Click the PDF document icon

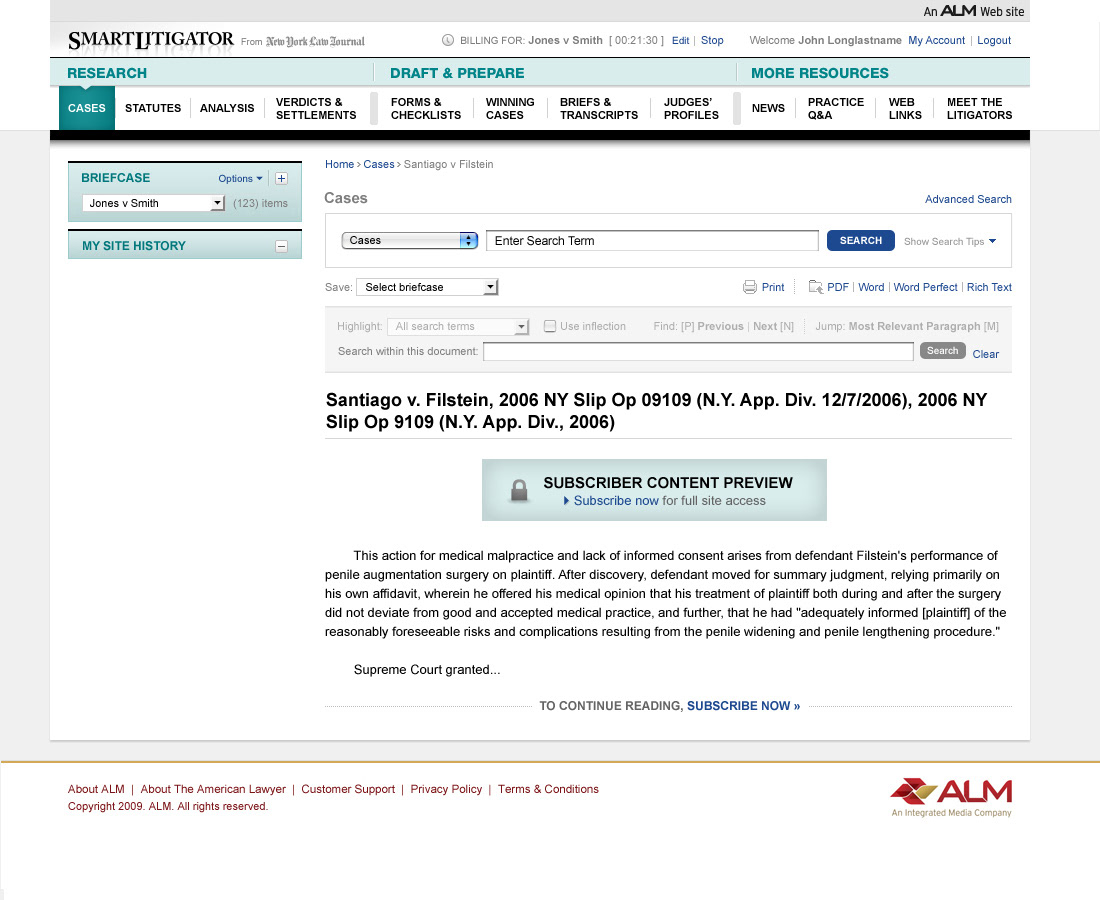click(x=815, y=287)
